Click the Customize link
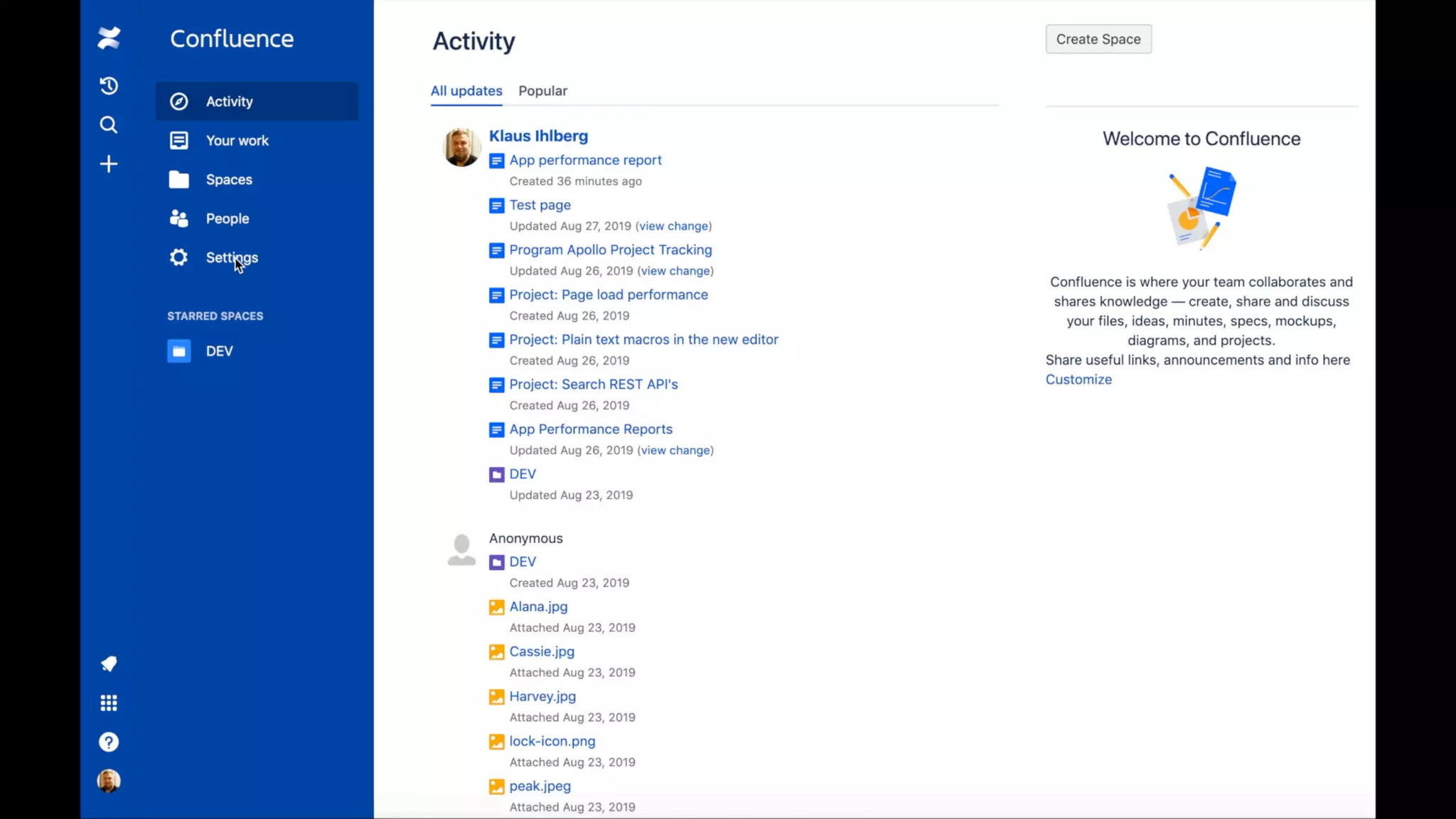Viewport: 1456px width, 819px height. (x=1078, y=380)
